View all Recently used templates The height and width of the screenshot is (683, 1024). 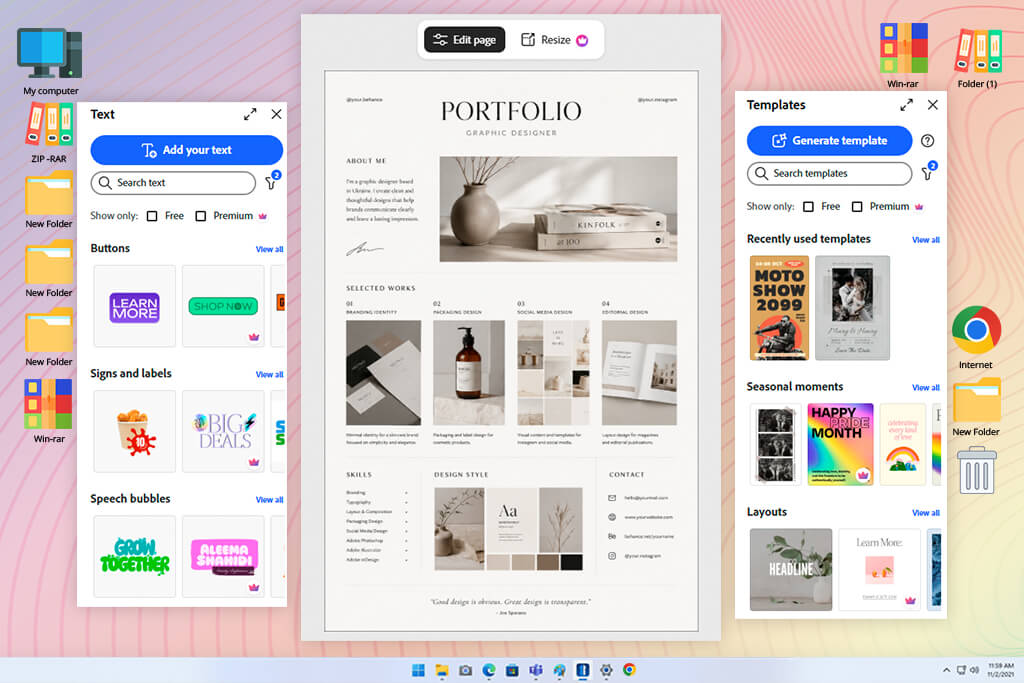pyautogui.click(x=925, y=240)
